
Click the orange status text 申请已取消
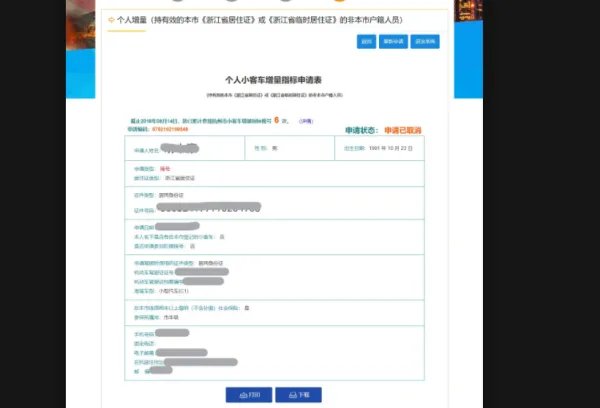(x=403, y=131)
